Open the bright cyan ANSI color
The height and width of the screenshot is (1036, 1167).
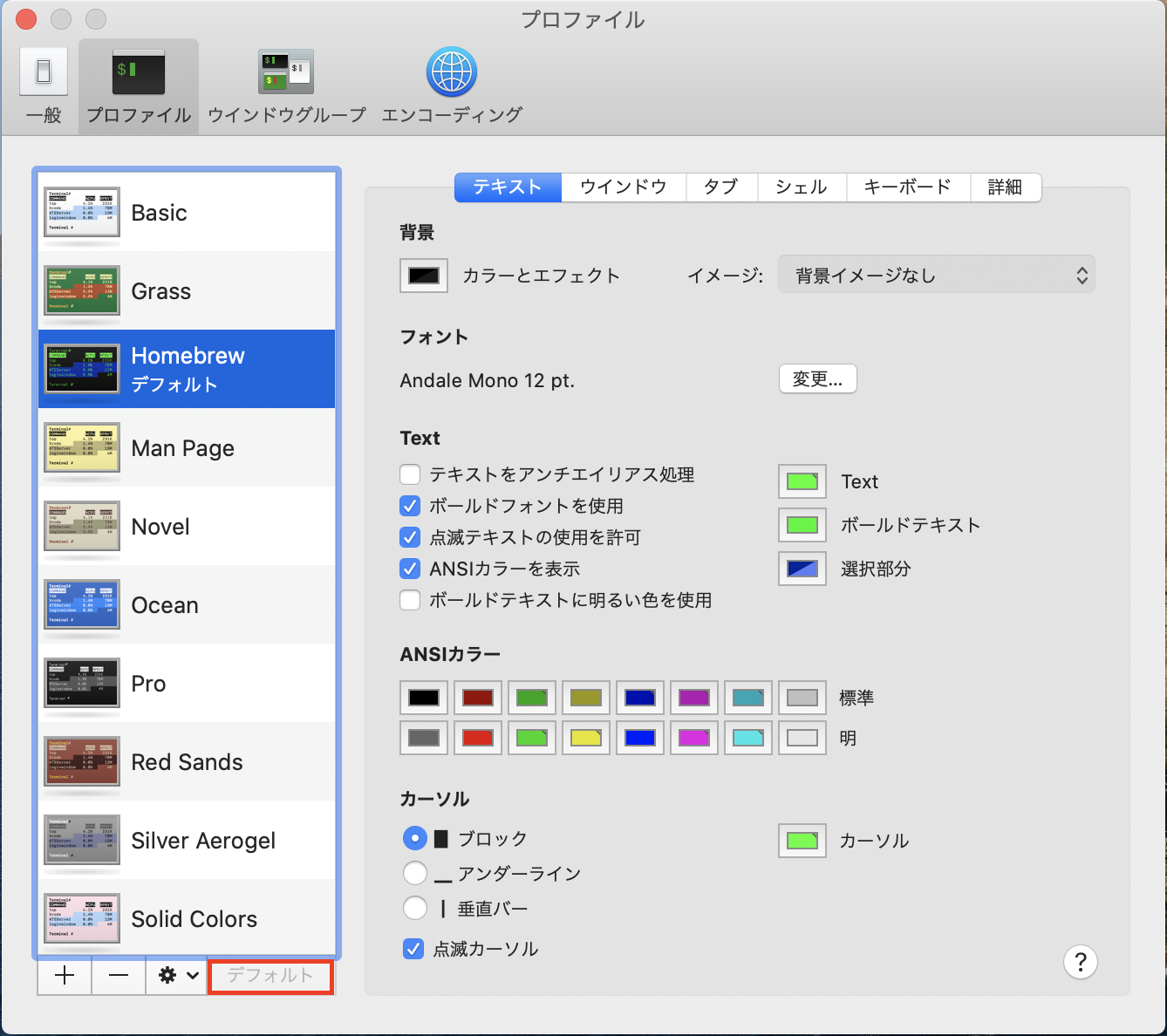click(748, 738)
